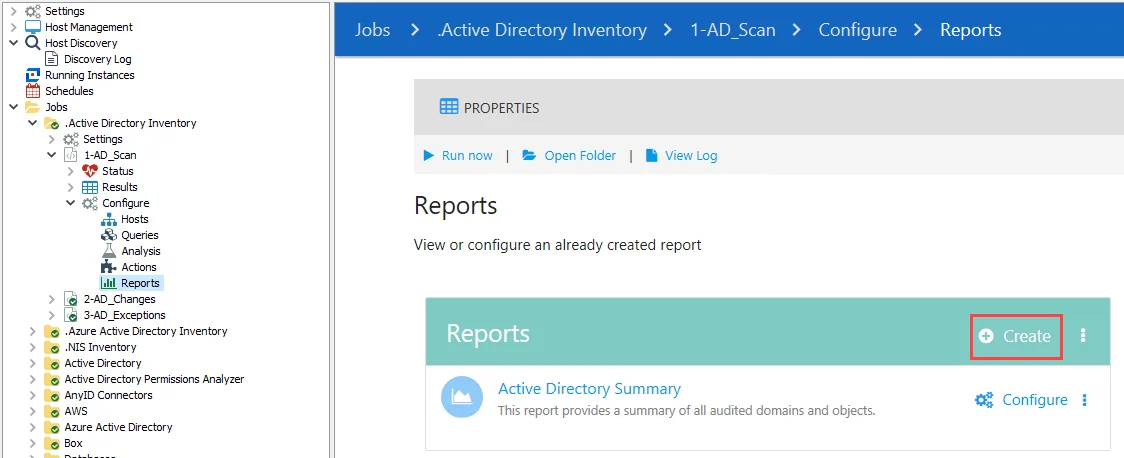
Task: Select the 3-AD_Exceptions tree item
Action: (x=124, y=315)
